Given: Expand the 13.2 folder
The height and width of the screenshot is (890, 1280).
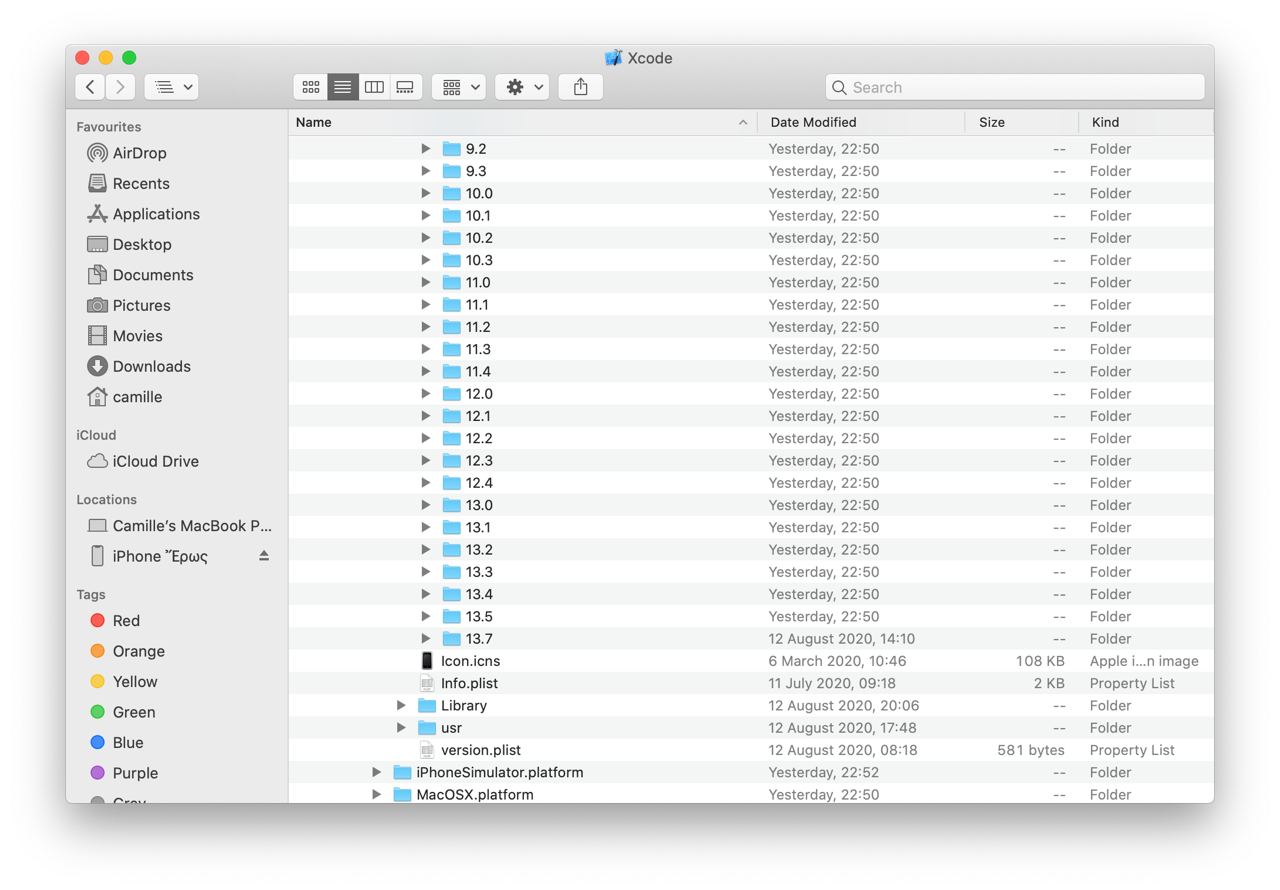Looking at the screenshot, I should (426, 549).
